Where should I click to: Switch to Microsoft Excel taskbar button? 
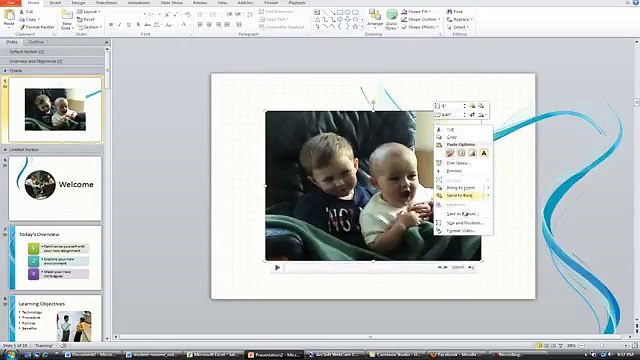pos(213,355)
